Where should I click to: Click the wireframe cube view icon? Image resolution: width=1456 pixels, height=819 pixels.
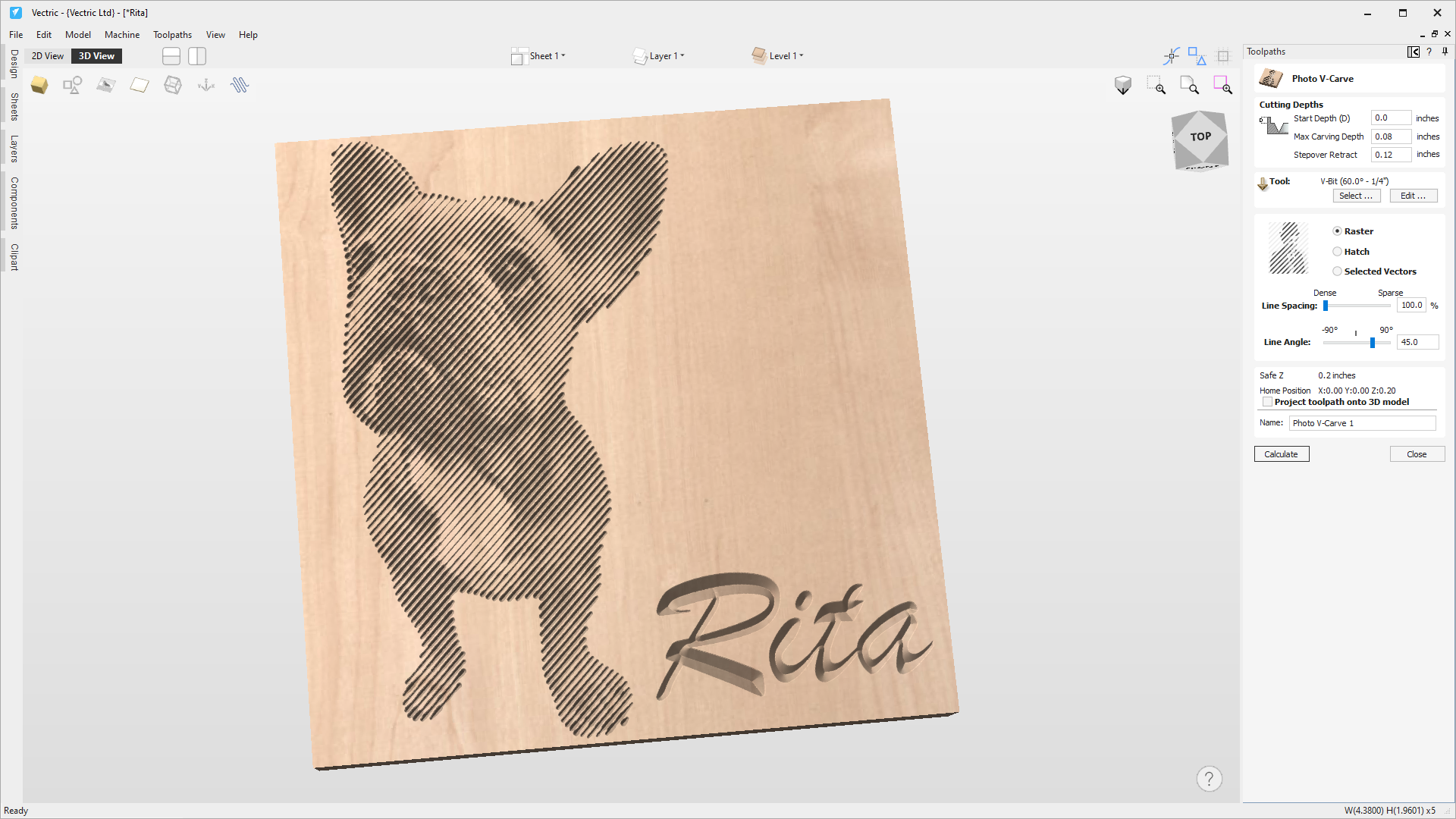[x=173, y=85]
